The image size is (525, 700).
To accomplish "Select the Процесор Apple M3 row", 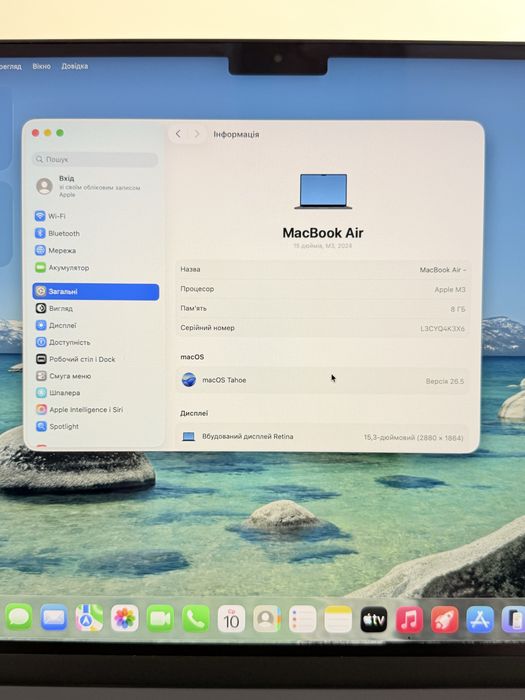I will click(x=322, y=289).
